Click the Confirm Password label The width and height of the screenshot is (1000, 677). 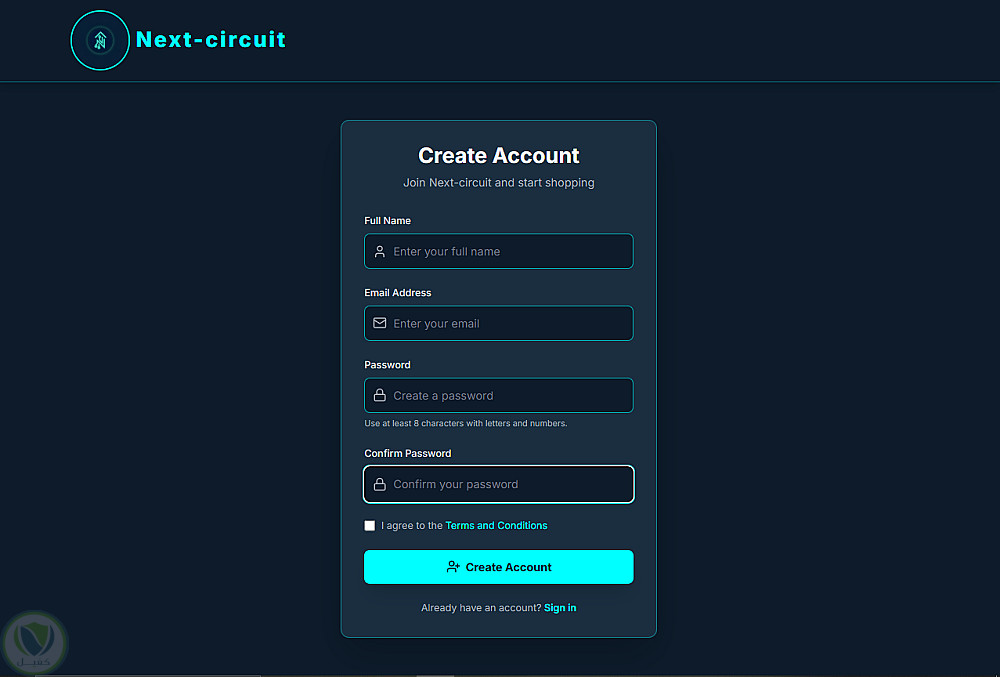point(408,454)
